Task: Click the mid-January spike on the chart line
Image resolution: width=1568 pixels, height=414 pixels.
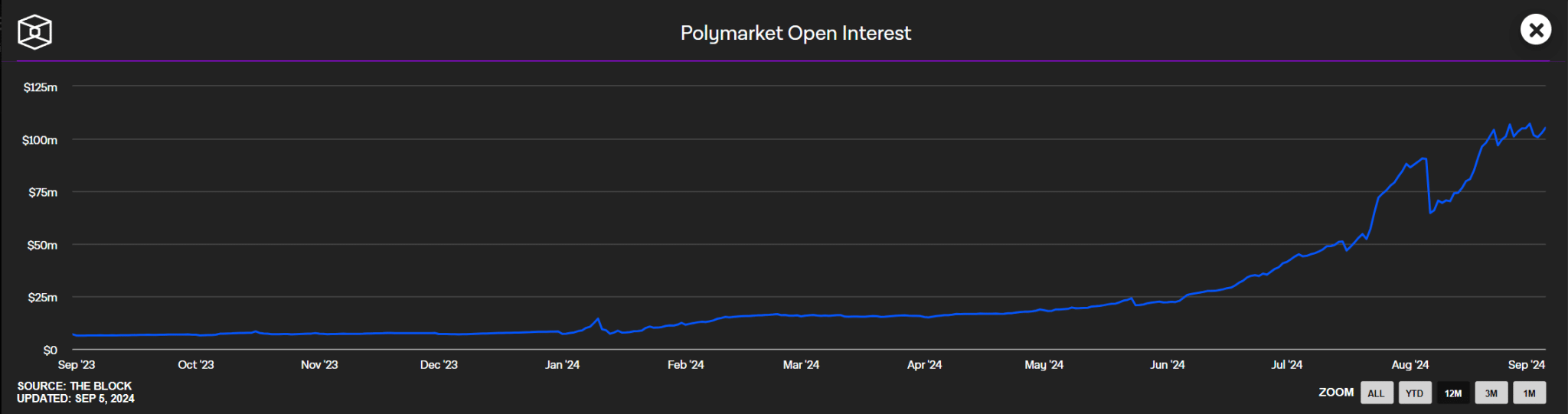Action: click(597, 319)
